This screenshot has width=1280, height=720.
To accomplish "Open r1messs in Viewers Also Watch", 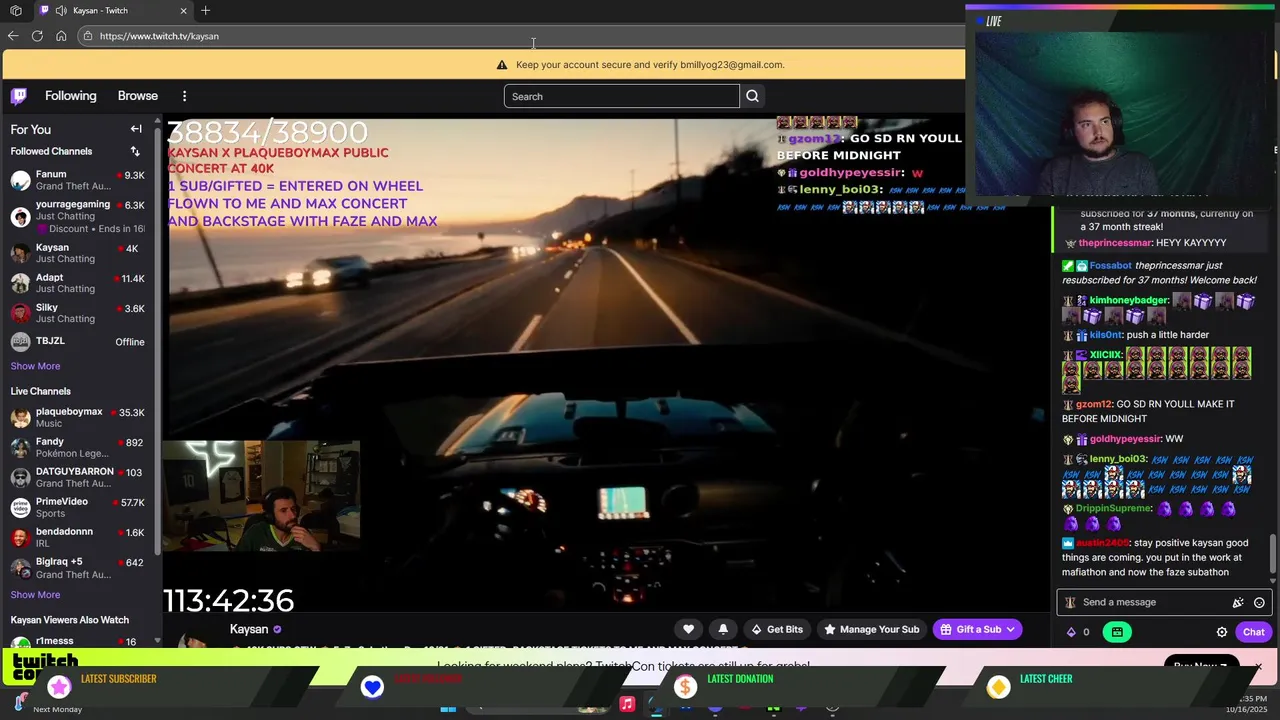I will pyautogui.click(x=77, y=641).
